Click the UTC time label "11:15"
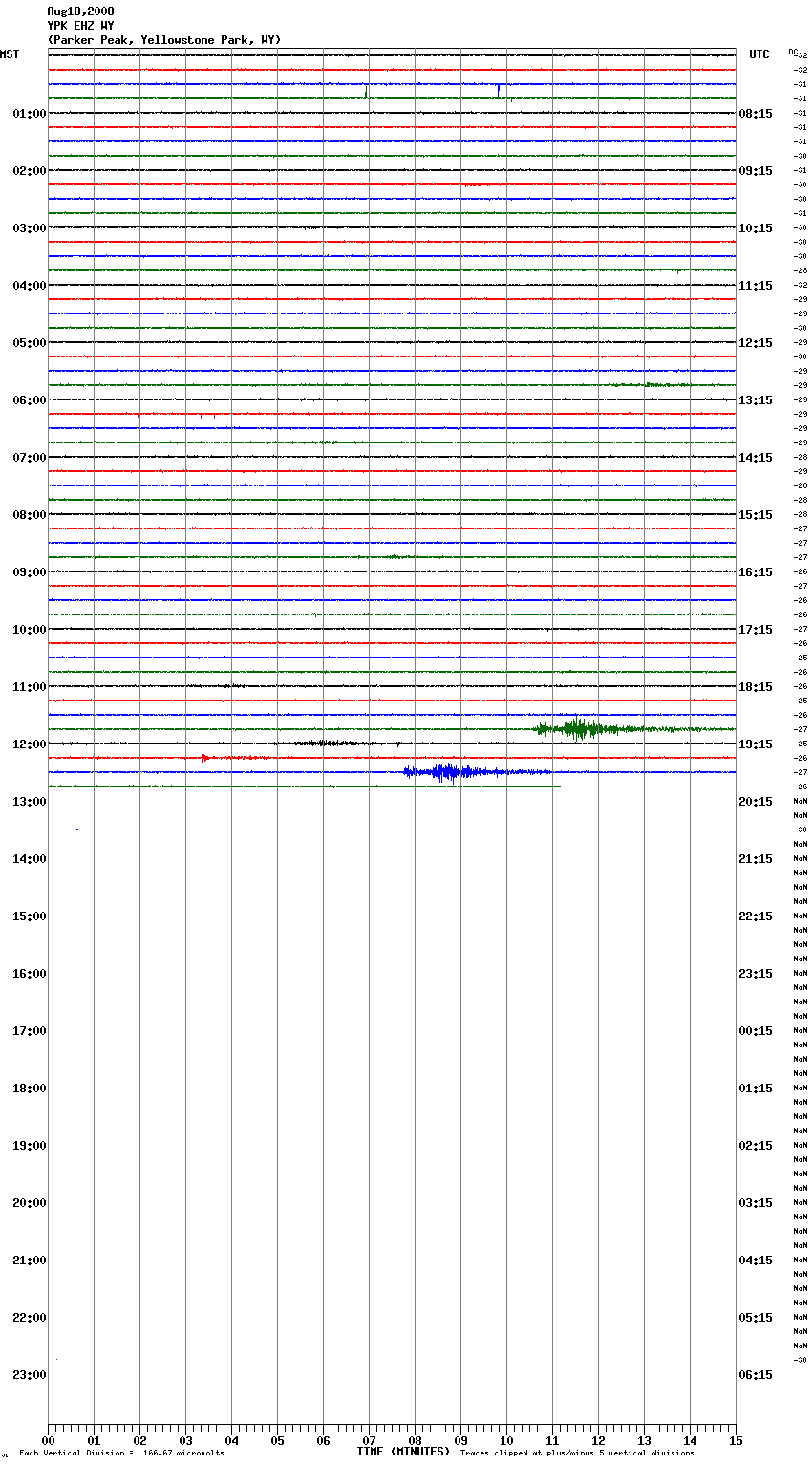 click(756, 286)
